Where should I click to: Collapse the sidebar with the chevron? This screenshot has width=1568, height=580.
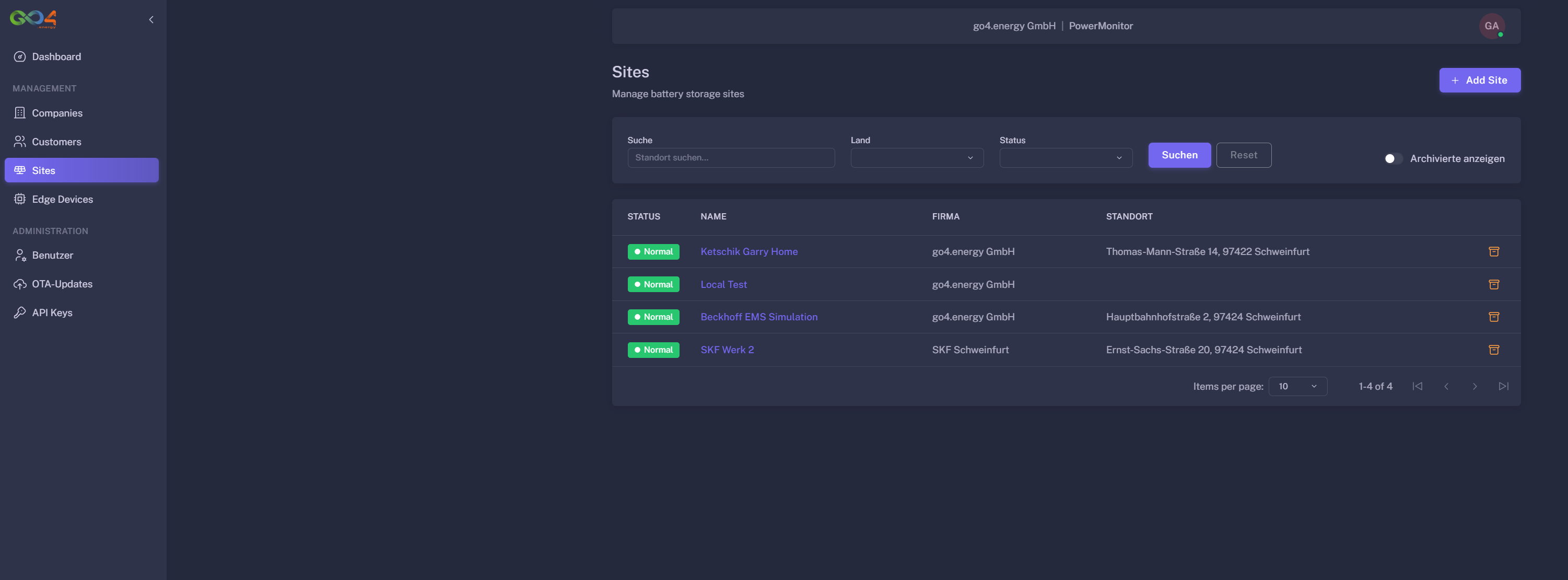coord(151,19)
